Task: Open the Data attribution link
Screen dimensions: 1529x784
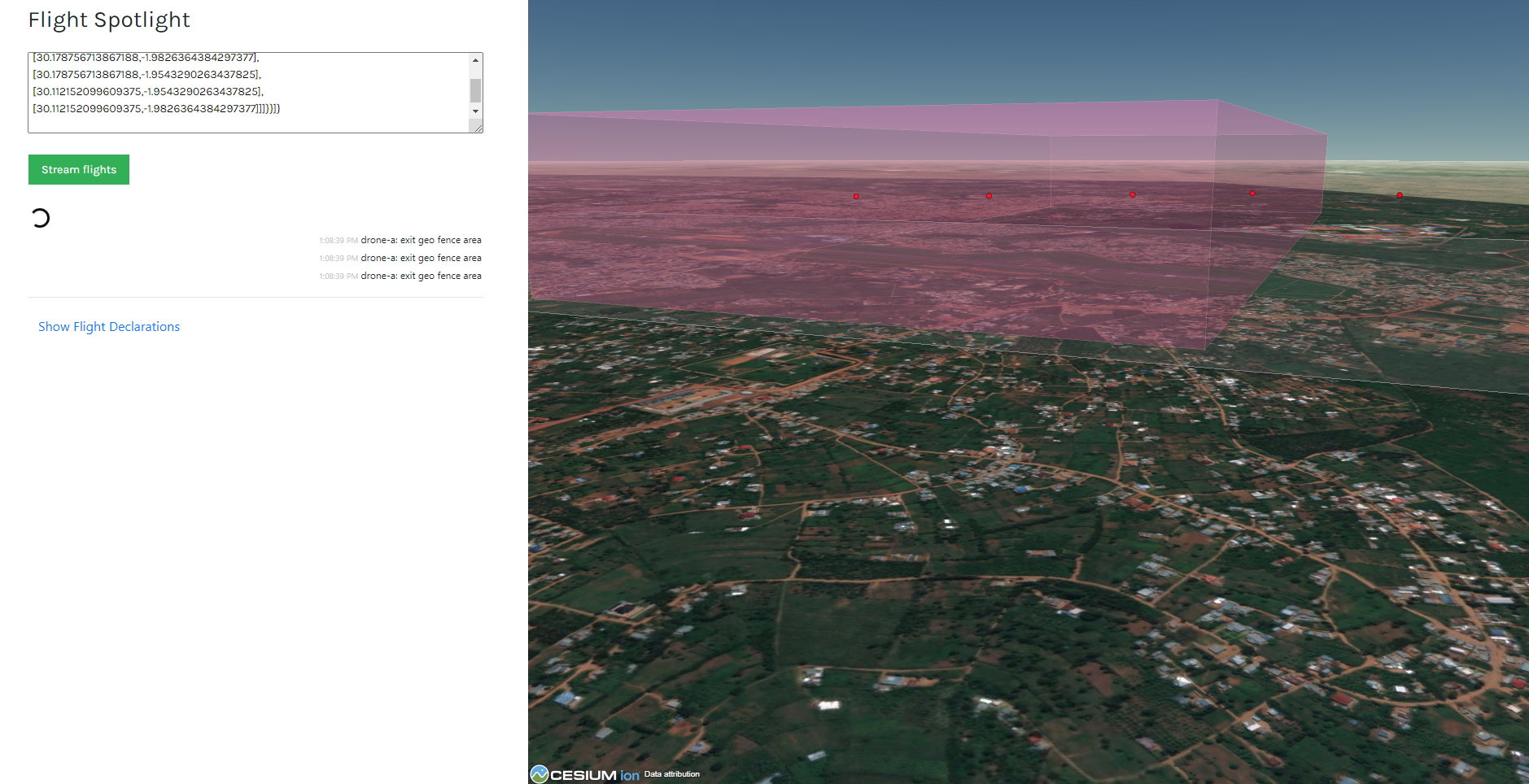Action: click(671, 774)
